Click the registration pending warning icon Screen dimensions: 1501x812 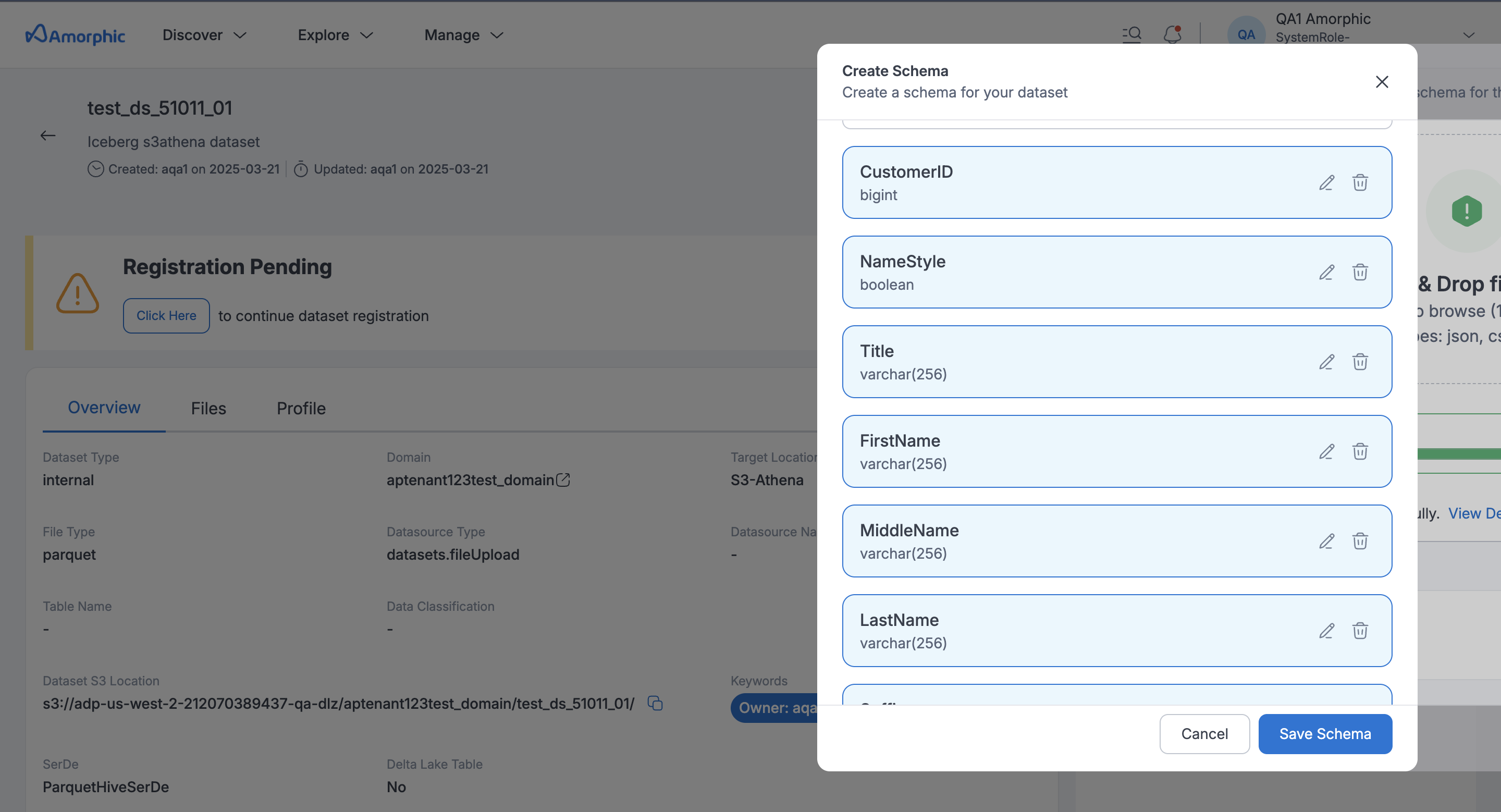[x=78, y=293]
